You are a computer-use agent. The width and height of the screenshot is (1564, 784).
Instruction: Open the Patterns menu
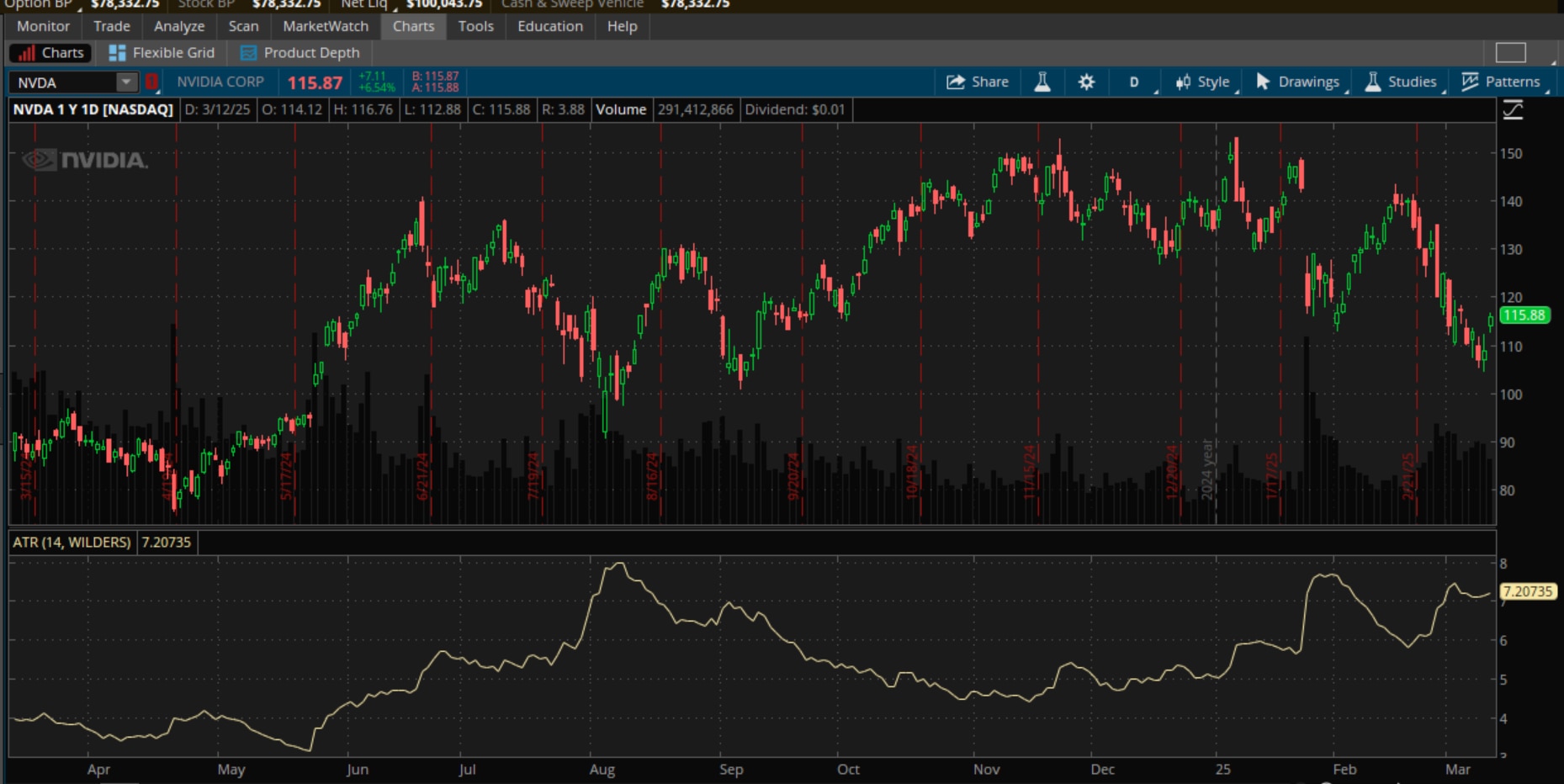[x=1502, y=82]
